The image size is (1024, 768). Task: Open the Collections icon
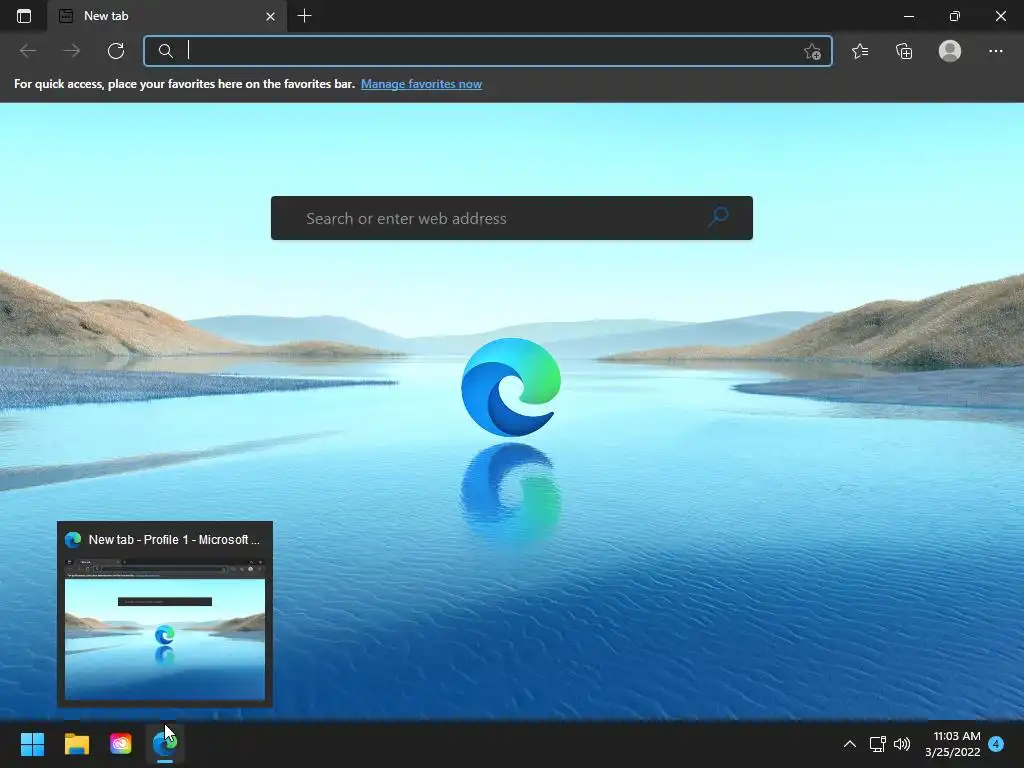click(904, 51)
